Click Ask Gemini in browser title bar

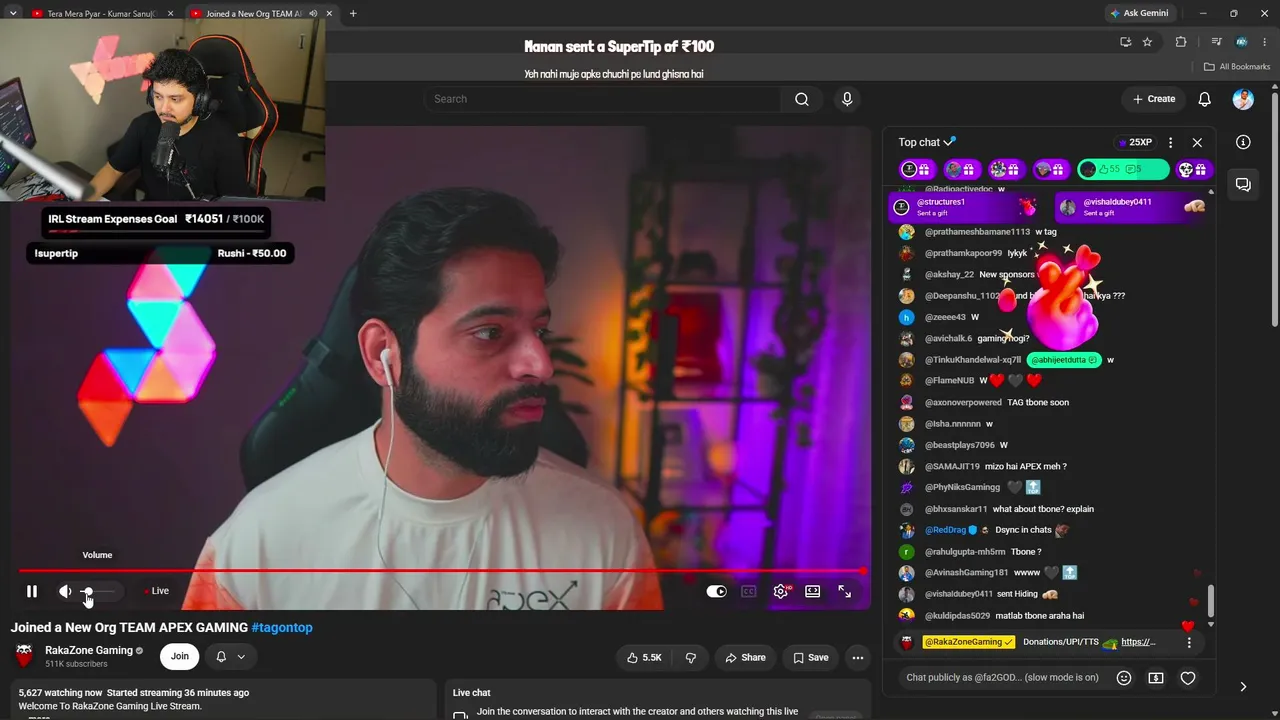pyautogui.click(x=1139, y=14)
